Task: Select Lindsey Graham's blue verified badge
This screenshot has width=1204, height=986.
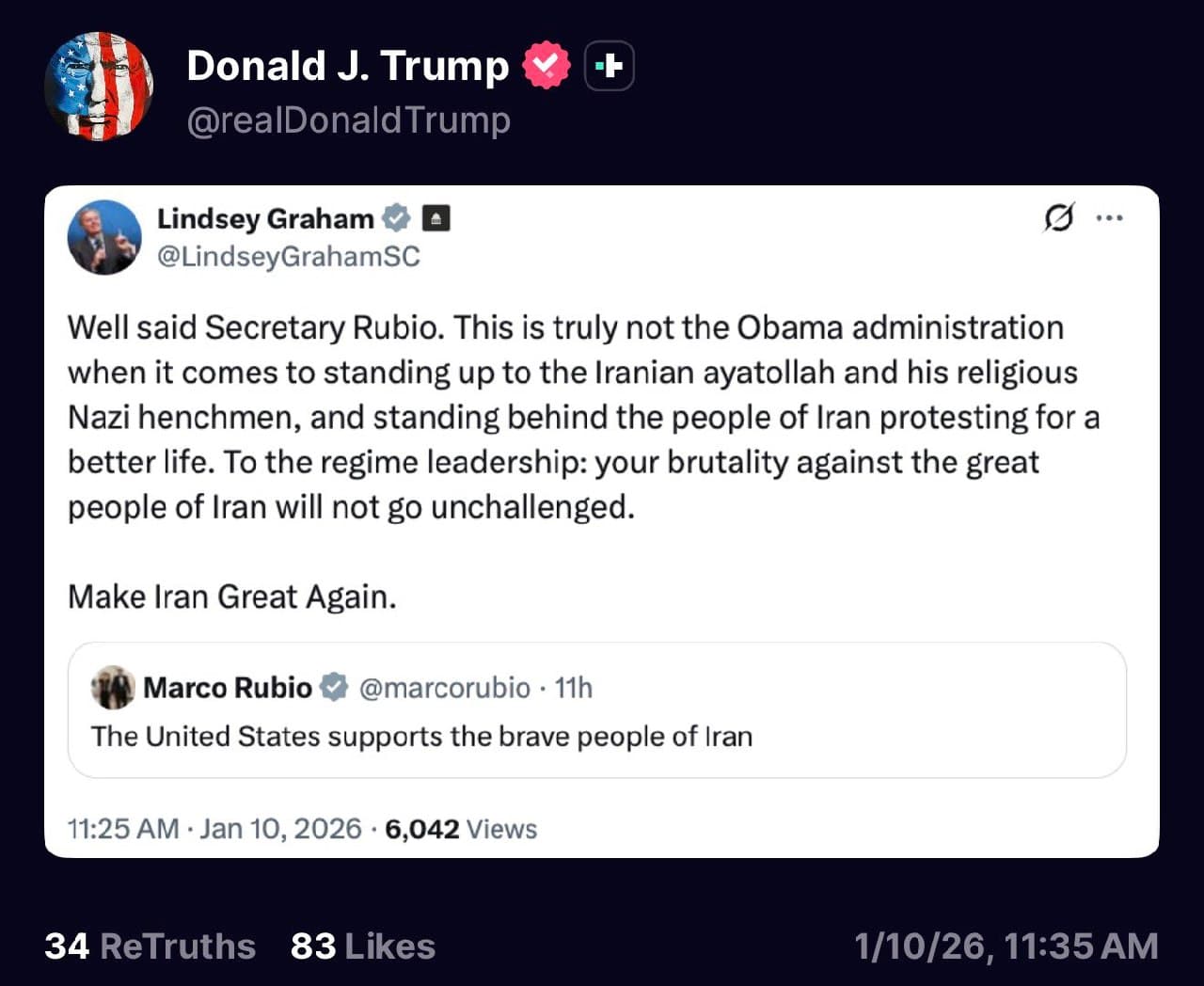Action: click(397, 217)
